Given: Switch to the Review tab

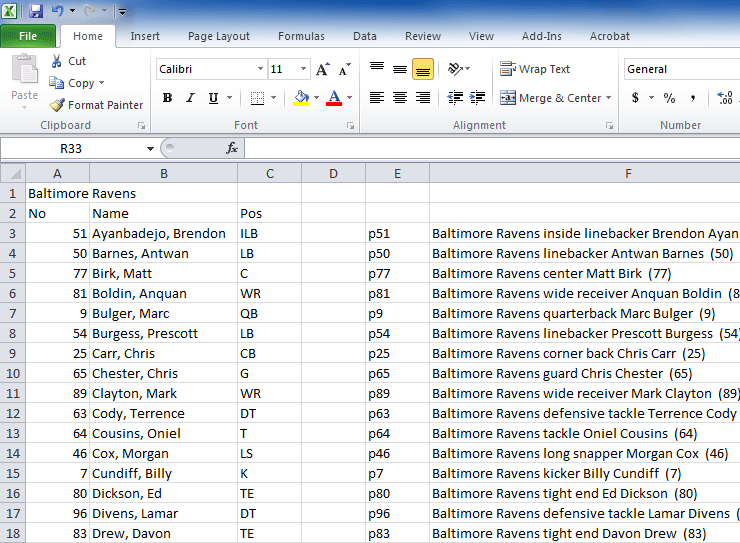Looking at the screenshot, I should pos(423,36).
